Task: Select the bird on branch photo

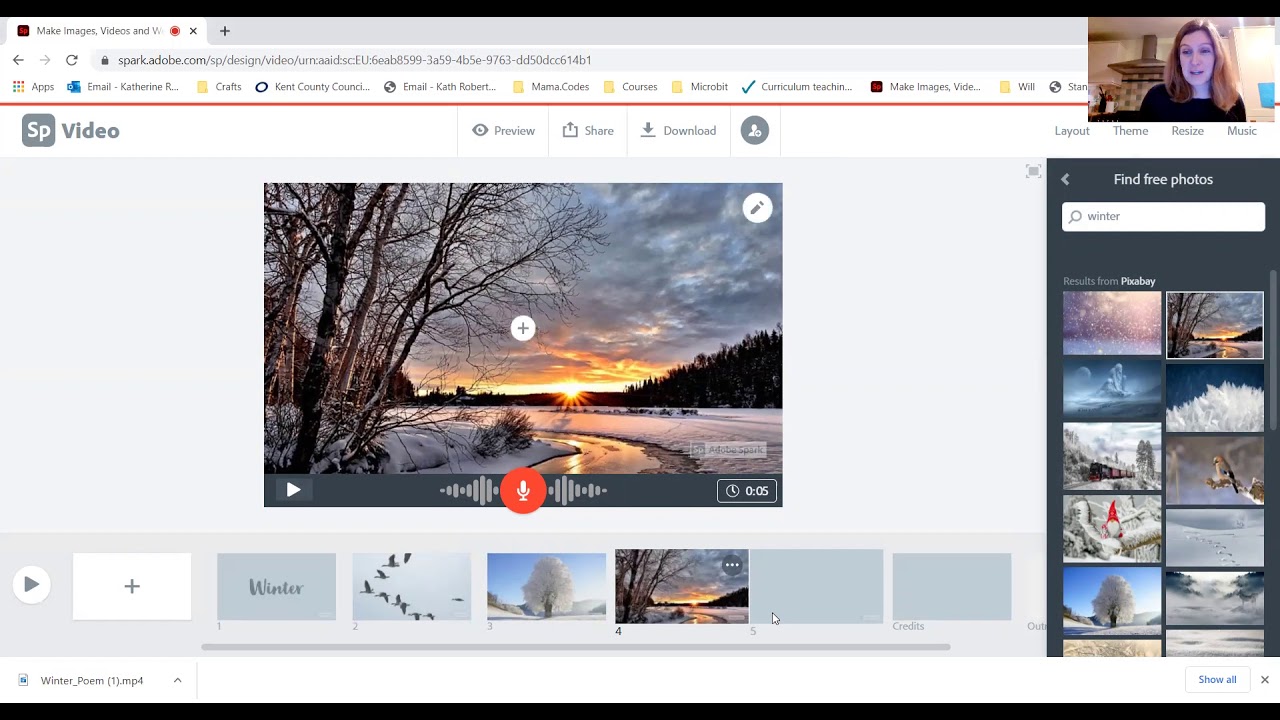Action: point(1214,470)
